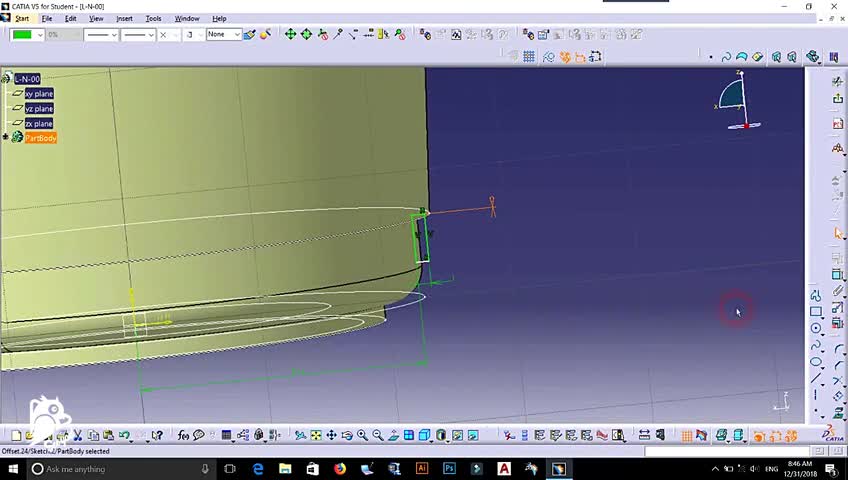Click the Copy icon in bottom toolbar

point(93,435)
